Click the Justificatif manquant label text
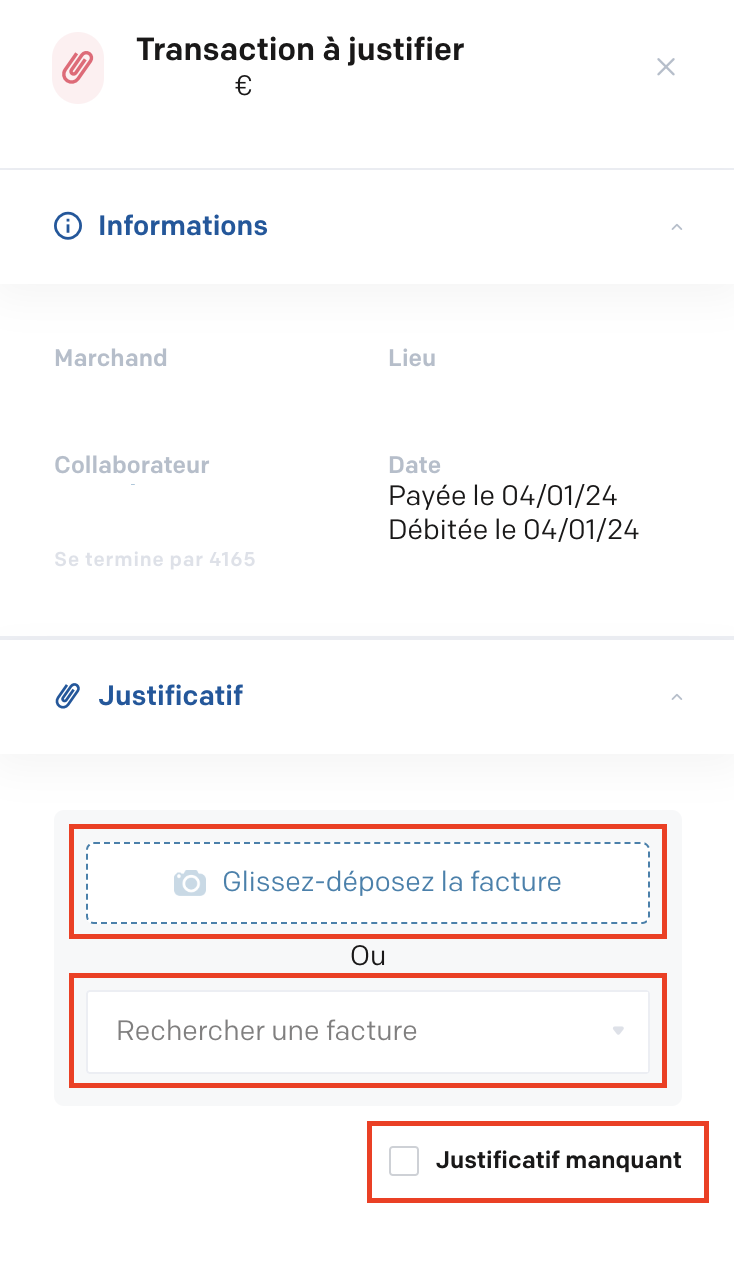 [x=559, y=1161]
